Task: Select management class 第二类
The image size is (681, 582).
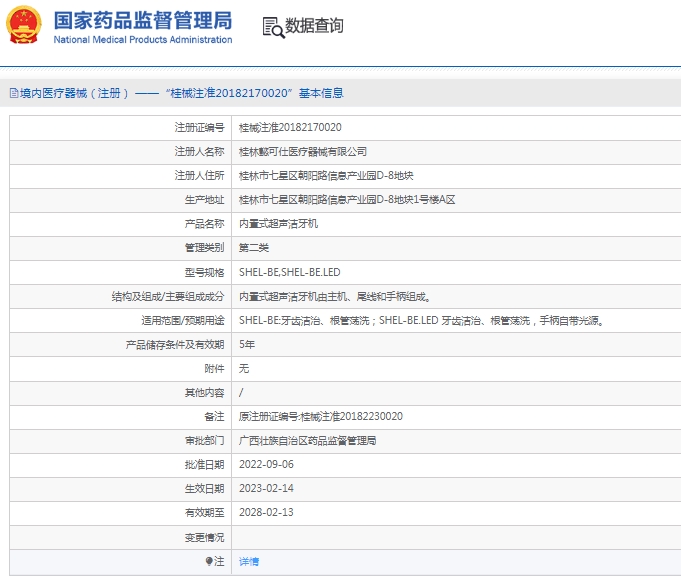Action: pyautogui.click(x=254, y=248)
